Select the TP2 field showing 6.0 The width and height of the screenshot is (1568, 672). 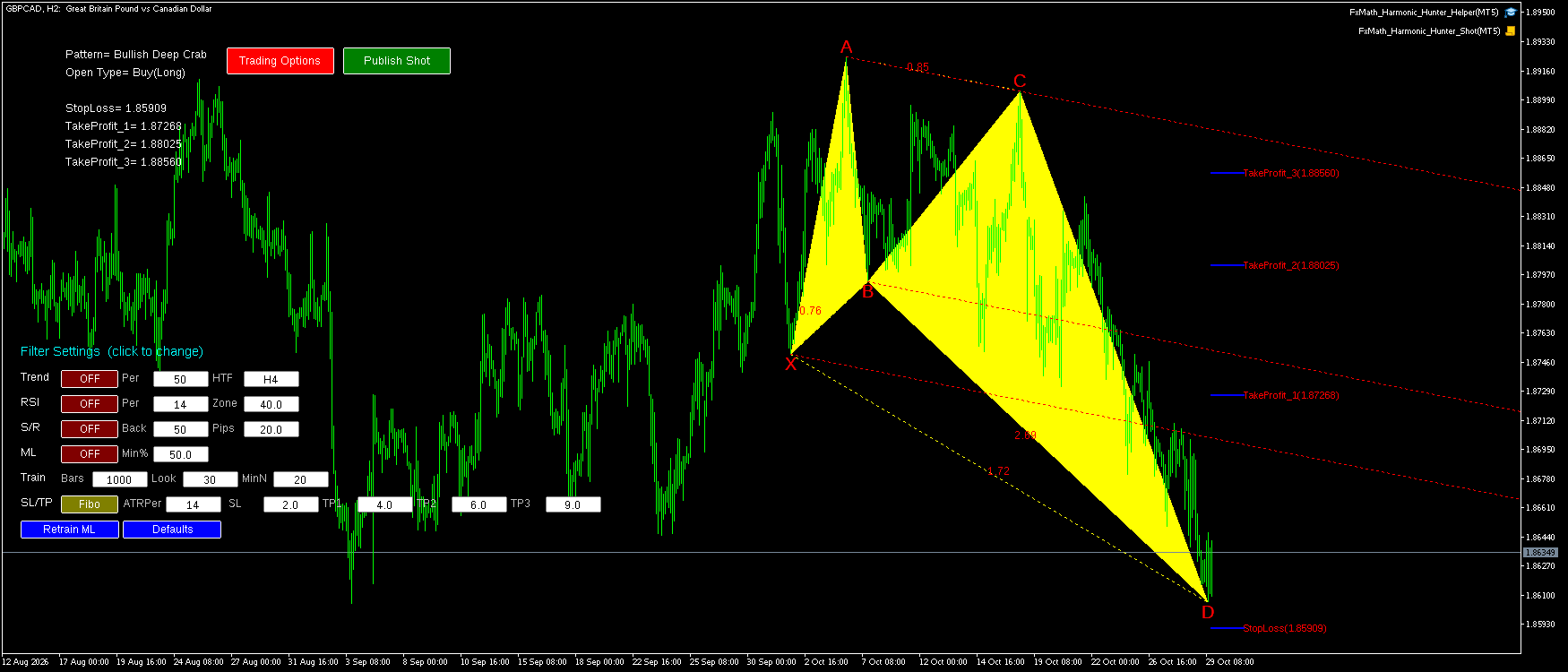pyautogui.click(x=479, y=504)
